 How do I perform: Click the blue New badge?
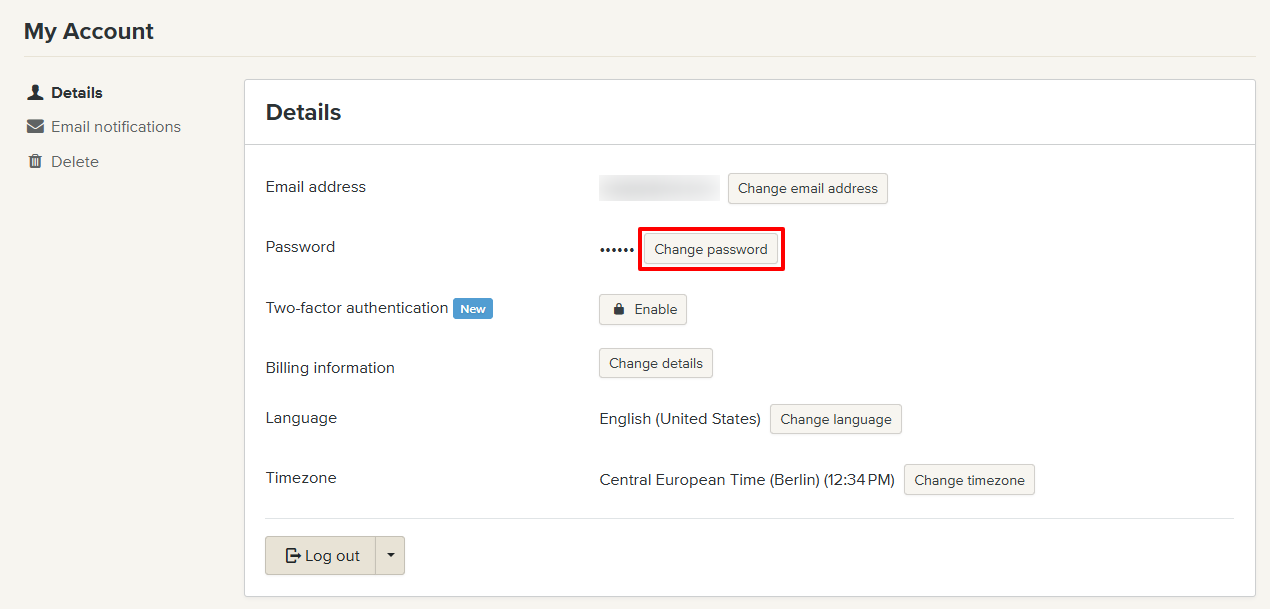(473, 309)
